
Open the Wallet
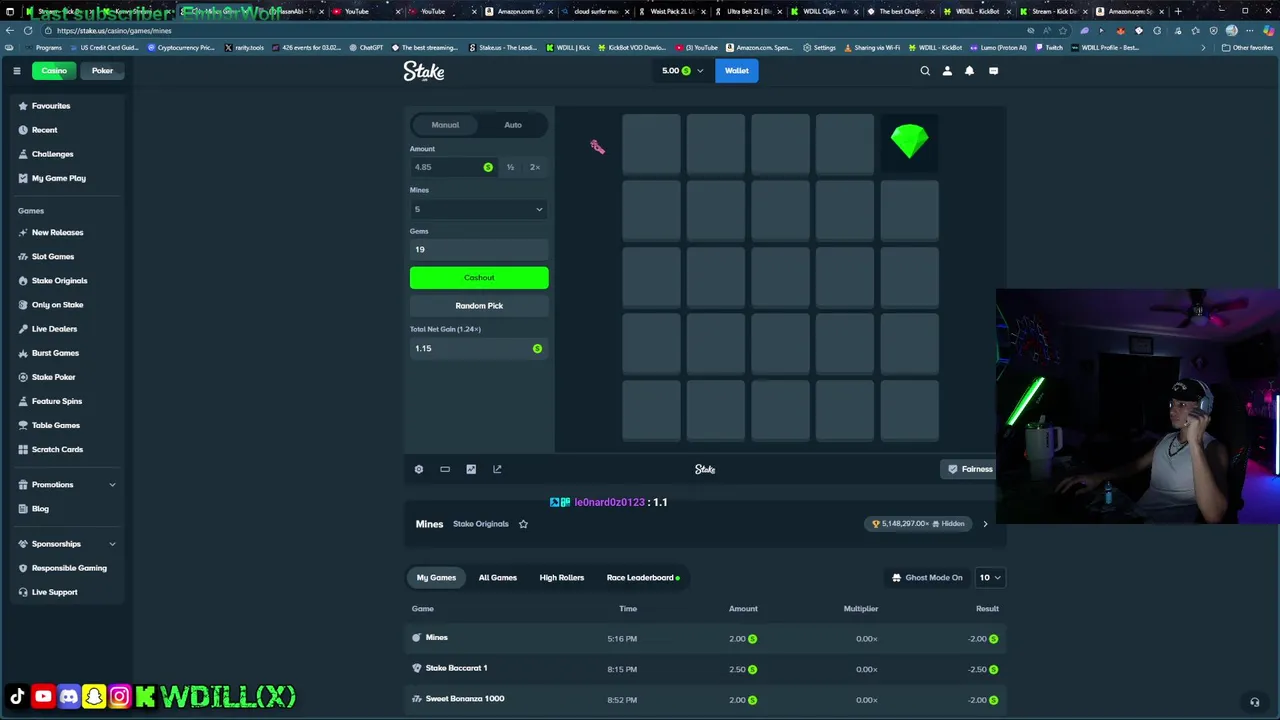[737, 71]
